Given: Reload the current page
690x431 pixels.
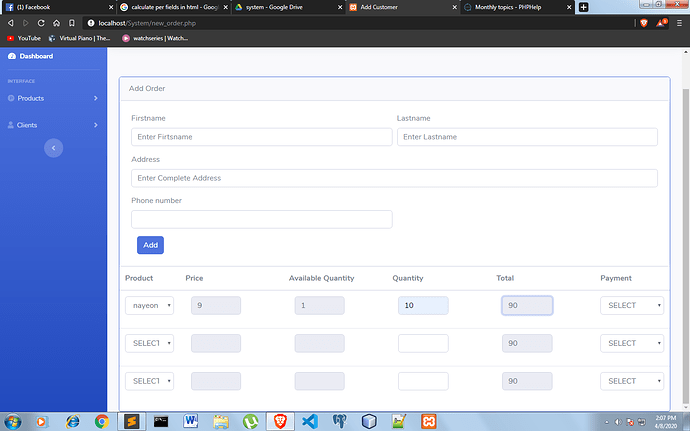Looking at the screenshot, I should (41, 23).
